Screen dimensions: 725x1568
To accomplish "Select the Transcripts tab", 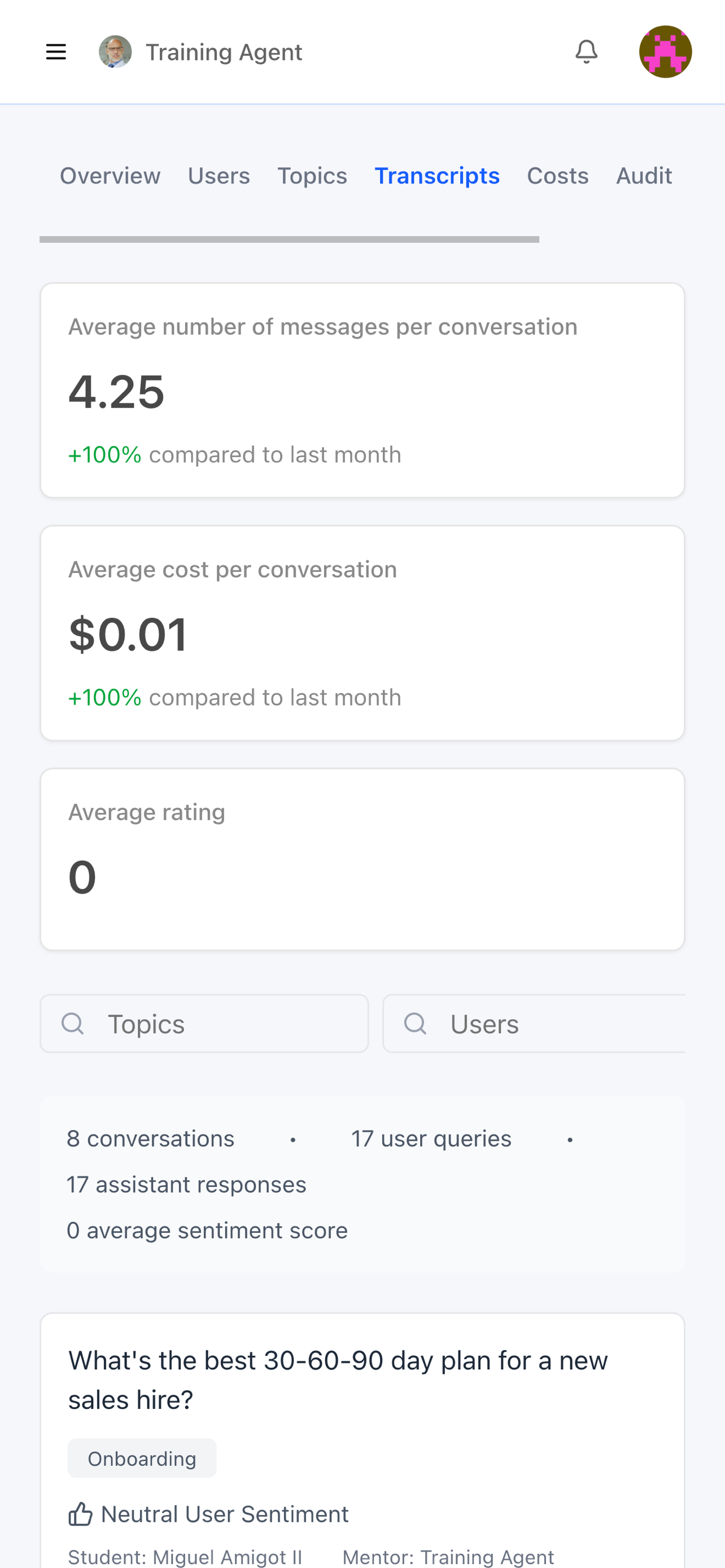I will pyautogui.click(x=437, y=176).
